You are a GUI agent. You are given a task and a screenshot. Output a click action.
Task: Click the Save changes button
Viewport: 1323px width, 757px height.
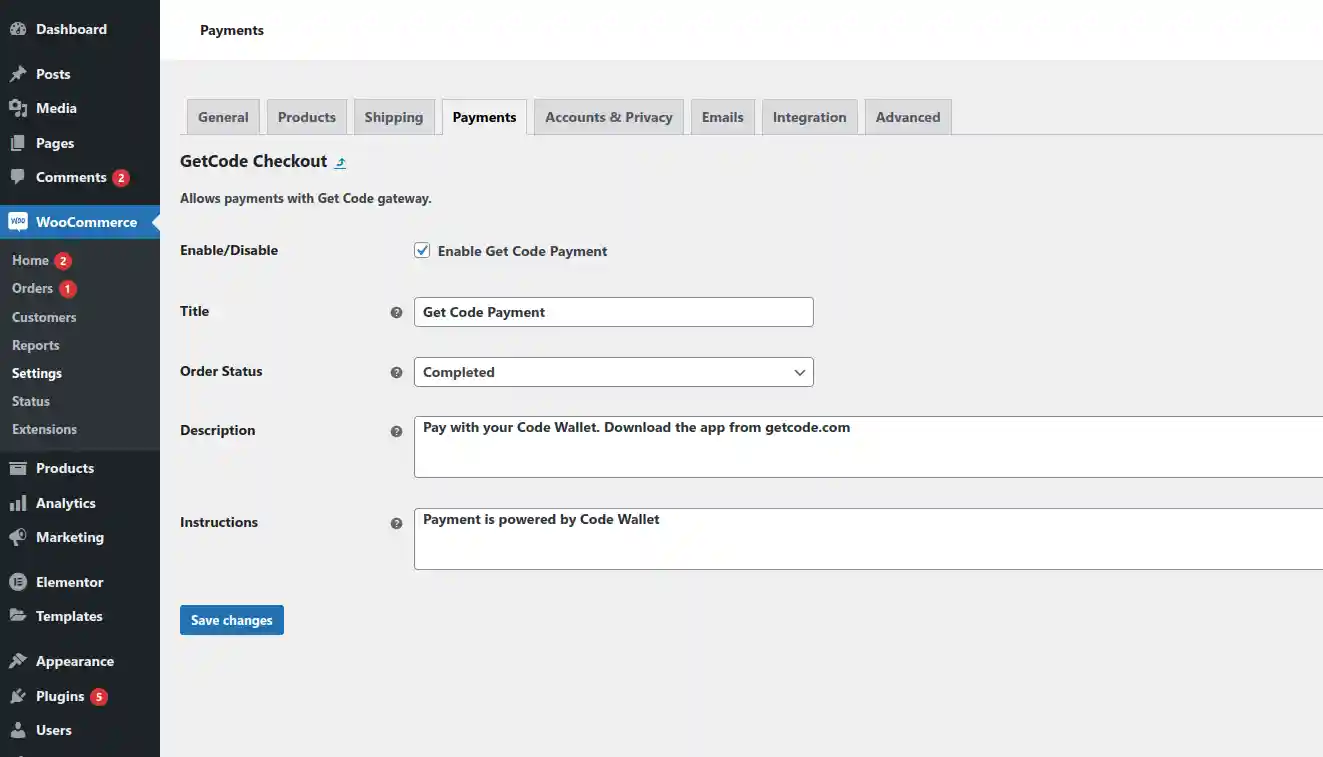pyautogui.click(x=231, y=620)
